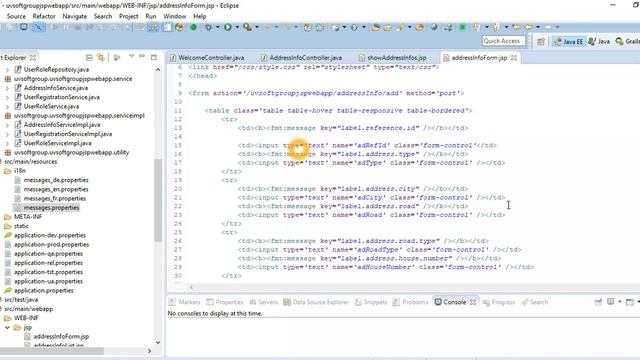Open the Search menu
640x360 pixels.
[103, 16]
